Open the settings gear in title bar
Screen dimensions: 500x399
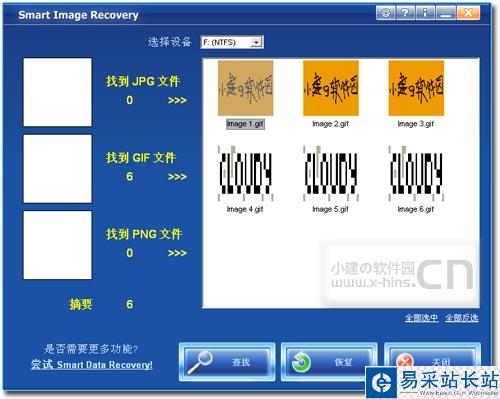tap(386, 13)
